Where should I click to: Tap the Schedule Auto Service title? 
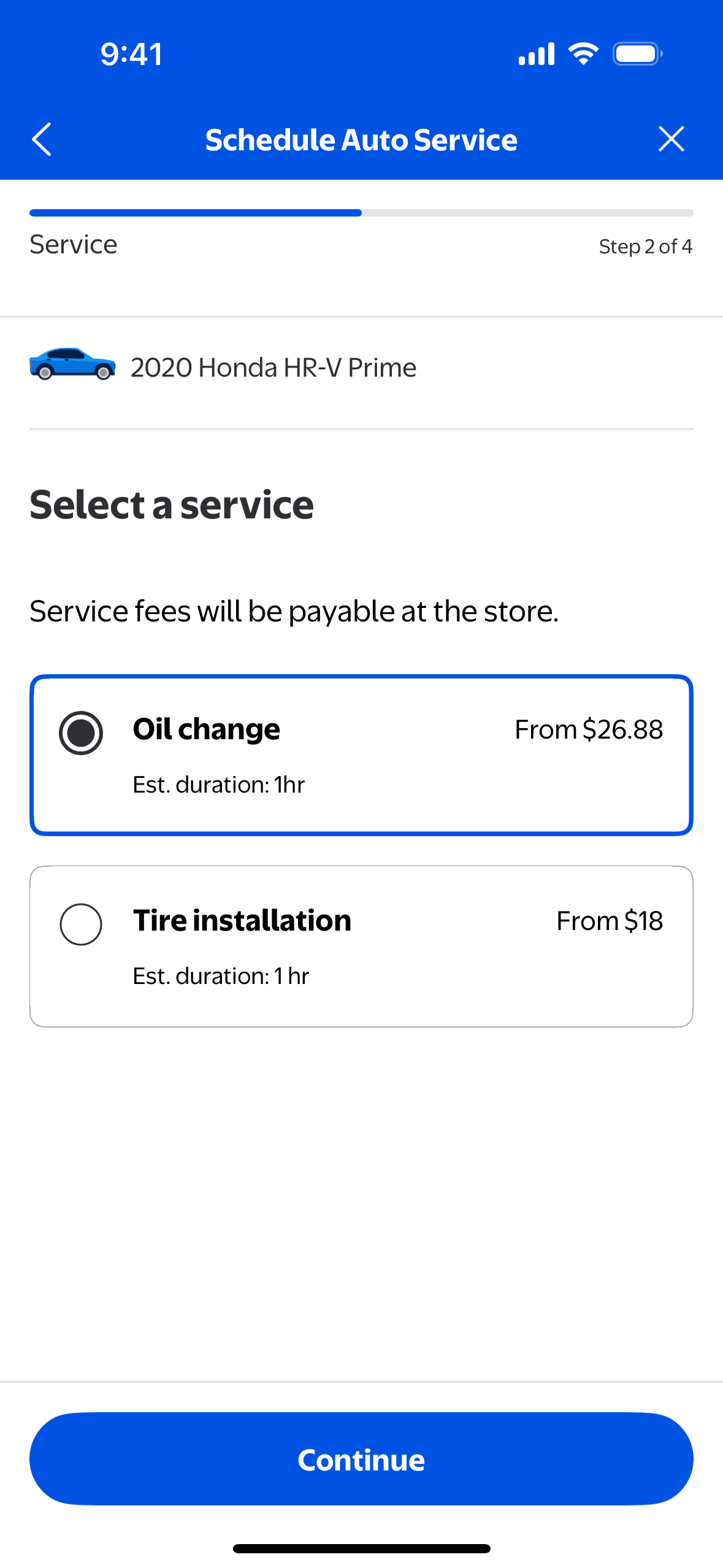pos(361,140)
